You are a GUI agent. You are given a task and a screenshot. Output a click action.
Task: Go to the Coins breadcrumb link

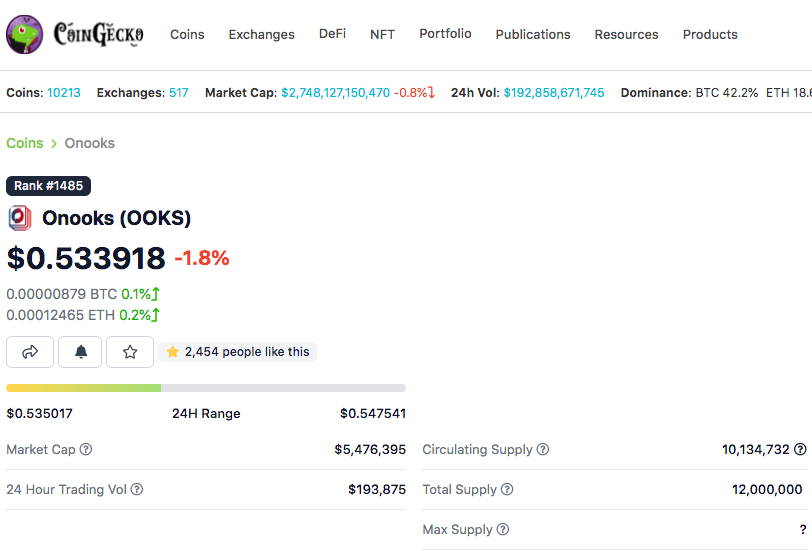(x=25, y=143)
